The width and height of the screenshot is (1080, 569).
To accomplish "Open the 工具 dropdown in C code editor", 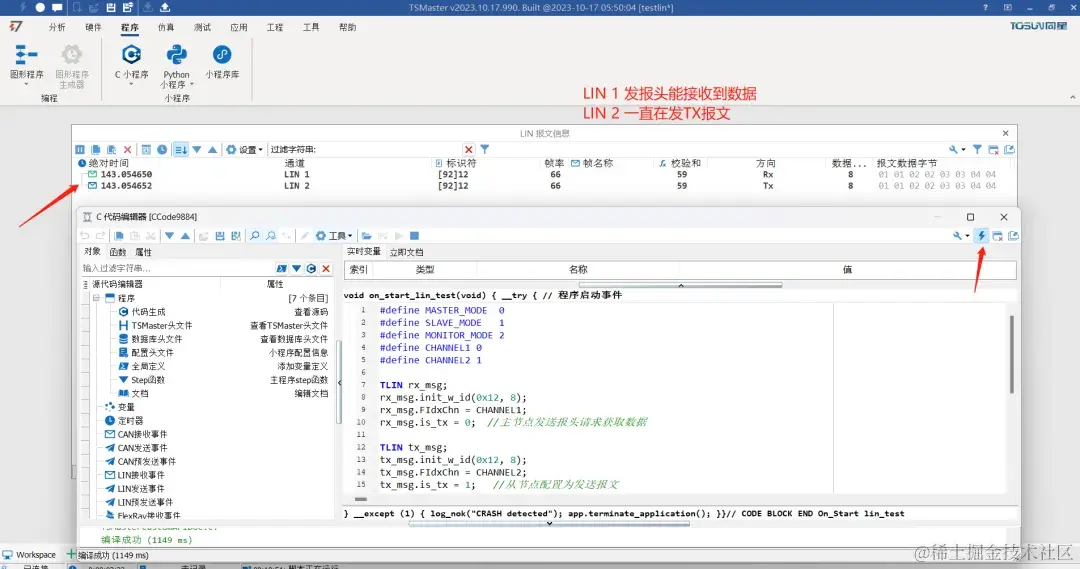I will (334, 236).
